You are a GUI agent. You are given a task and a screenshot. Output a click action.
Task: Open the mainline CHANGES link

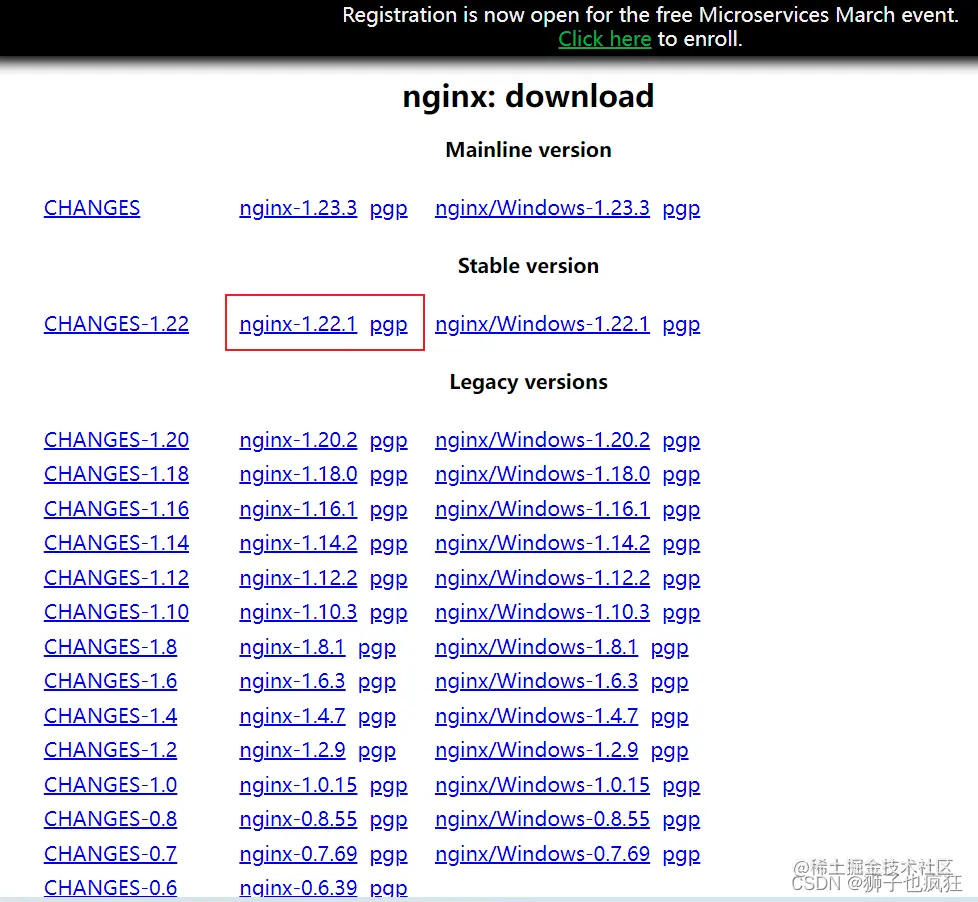(92, 208)
